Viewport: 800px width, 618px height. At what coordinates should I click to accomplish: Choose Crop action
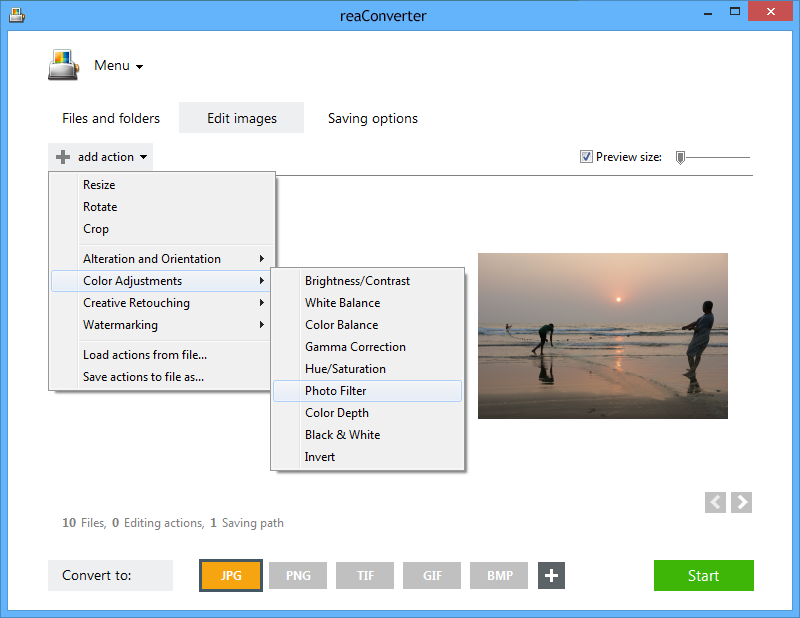point(160,229)
